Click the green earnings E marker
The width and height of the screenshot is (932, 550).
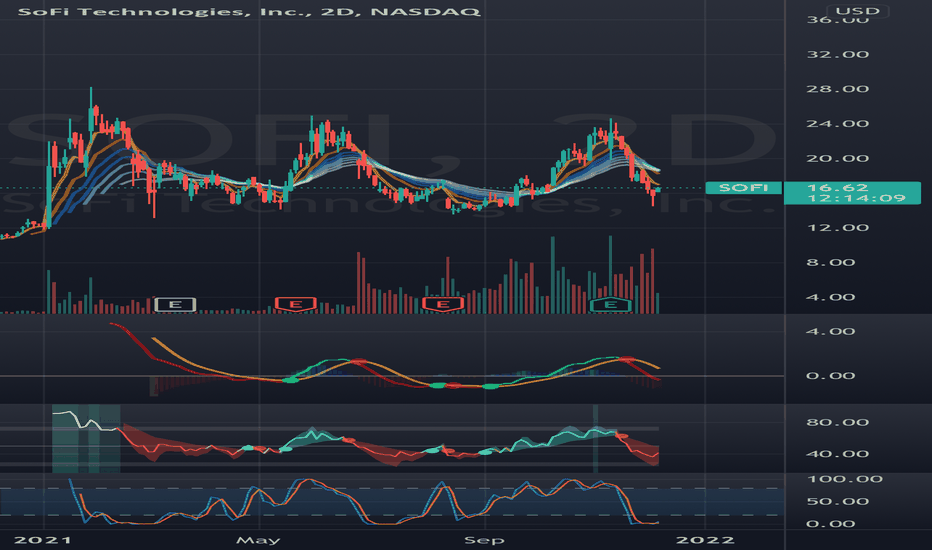click(610, 304)
